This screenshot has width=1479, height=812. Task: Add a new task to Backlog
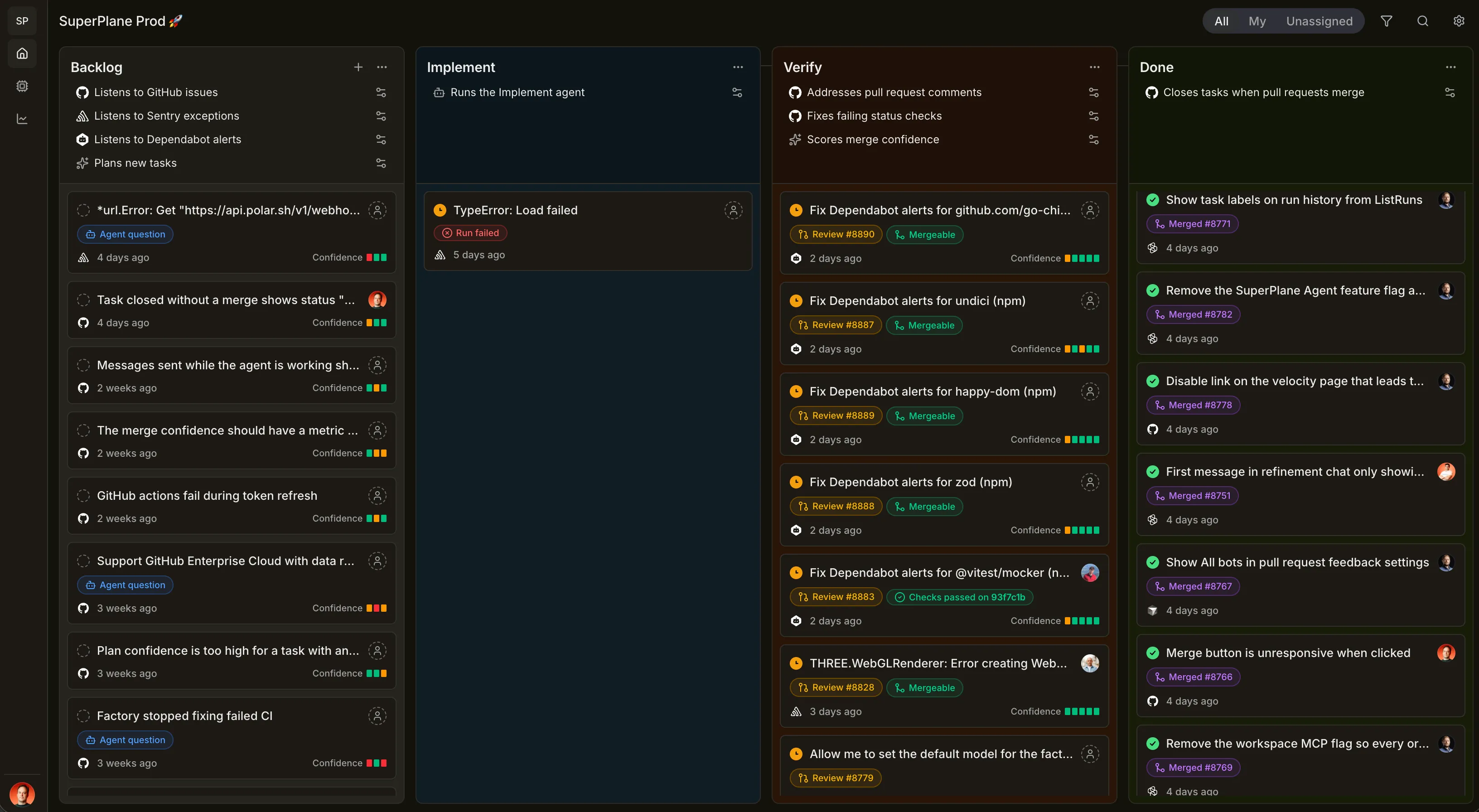[x=358, y=67]
